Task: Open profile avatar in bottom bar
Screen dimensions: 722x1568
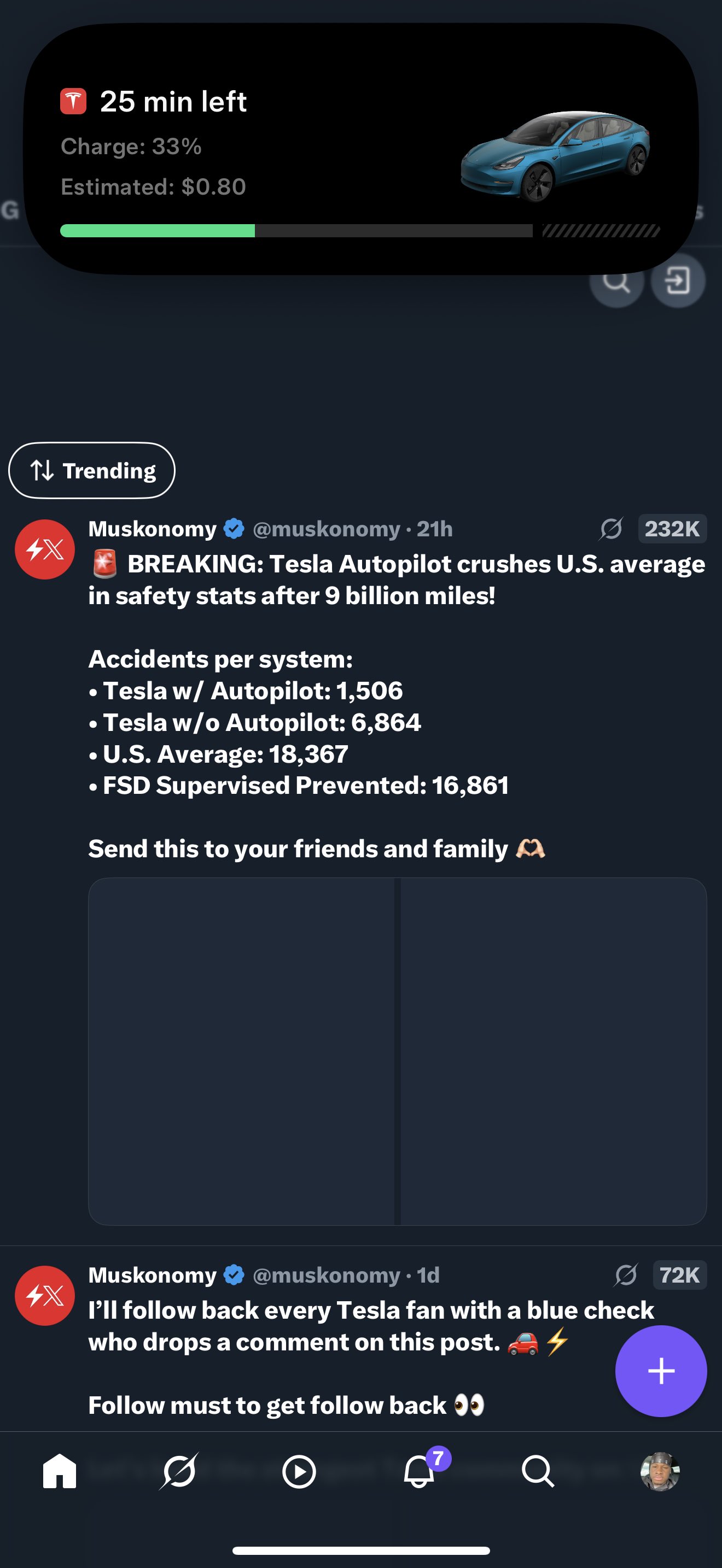Action: tap(660, 1472)
